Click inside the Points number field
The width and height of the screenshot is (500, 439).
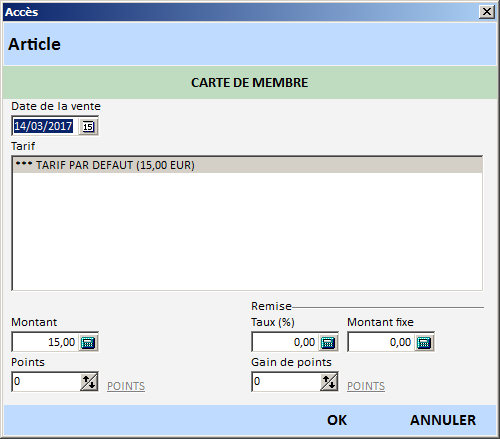click(x=46, y=382)
